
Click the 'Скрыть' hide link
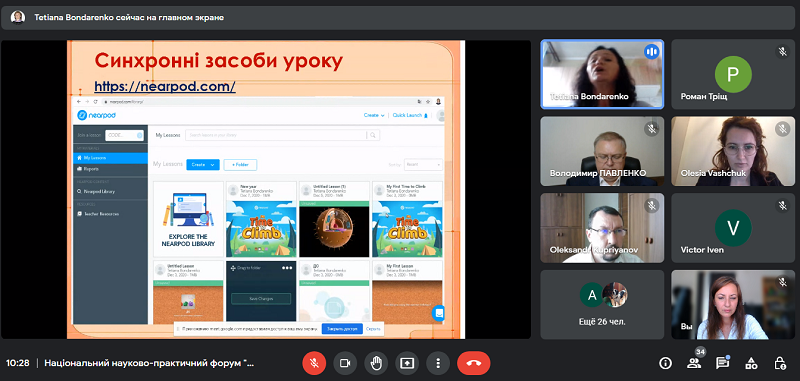point(373,329)
